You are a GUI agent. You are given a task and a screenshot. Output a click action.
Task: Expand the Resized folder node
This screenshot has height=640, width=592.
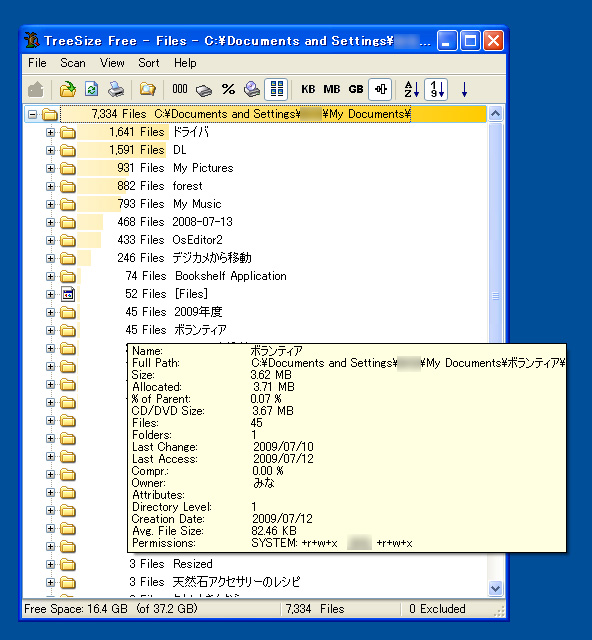(x=50, y=564)
